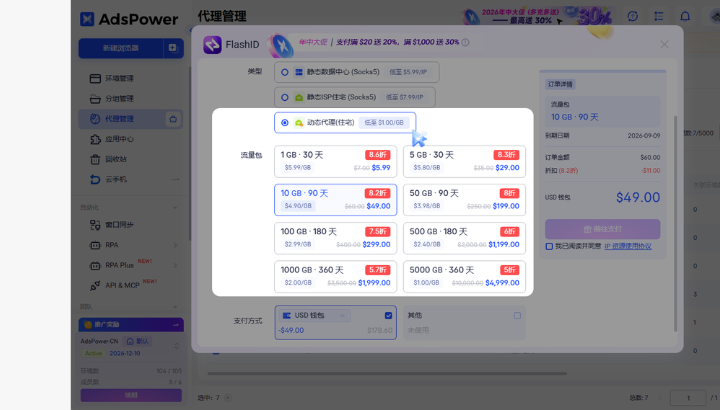Collapse the 团队 section chevron

[x=175, y=307]
